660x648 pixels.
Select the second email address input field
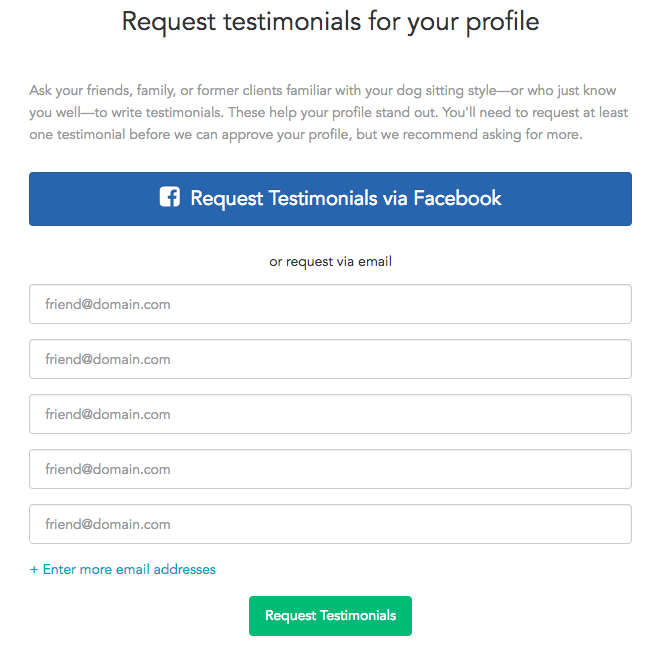(330, 359)
